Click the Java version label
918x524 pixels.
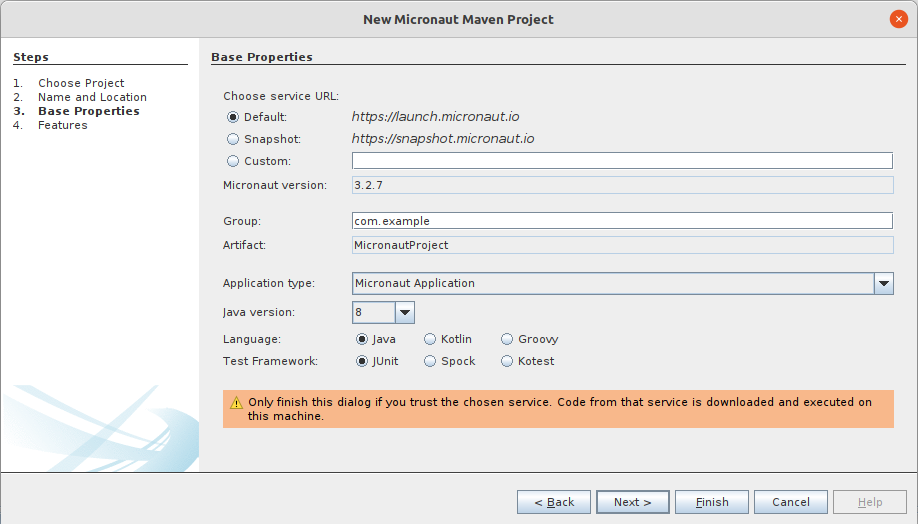(x=259, y=313)
